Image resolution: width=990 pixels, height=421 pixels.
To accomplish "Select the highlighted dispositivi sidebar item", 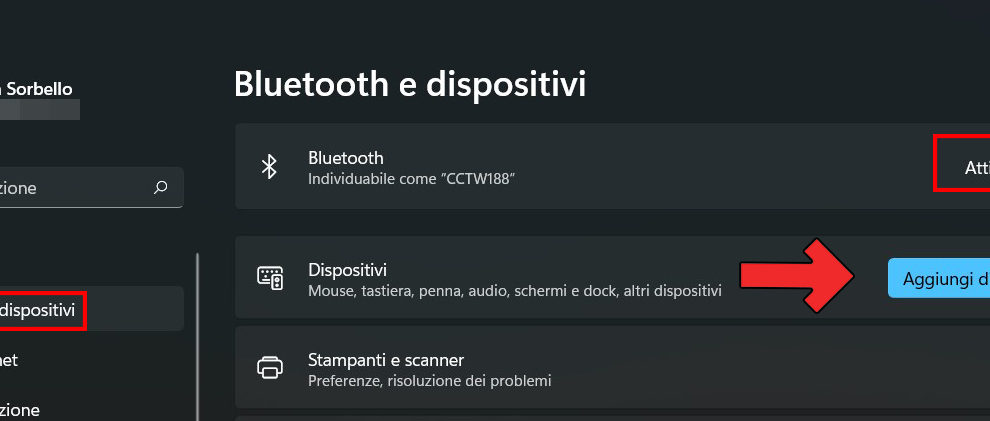I will tap(40, 310).
